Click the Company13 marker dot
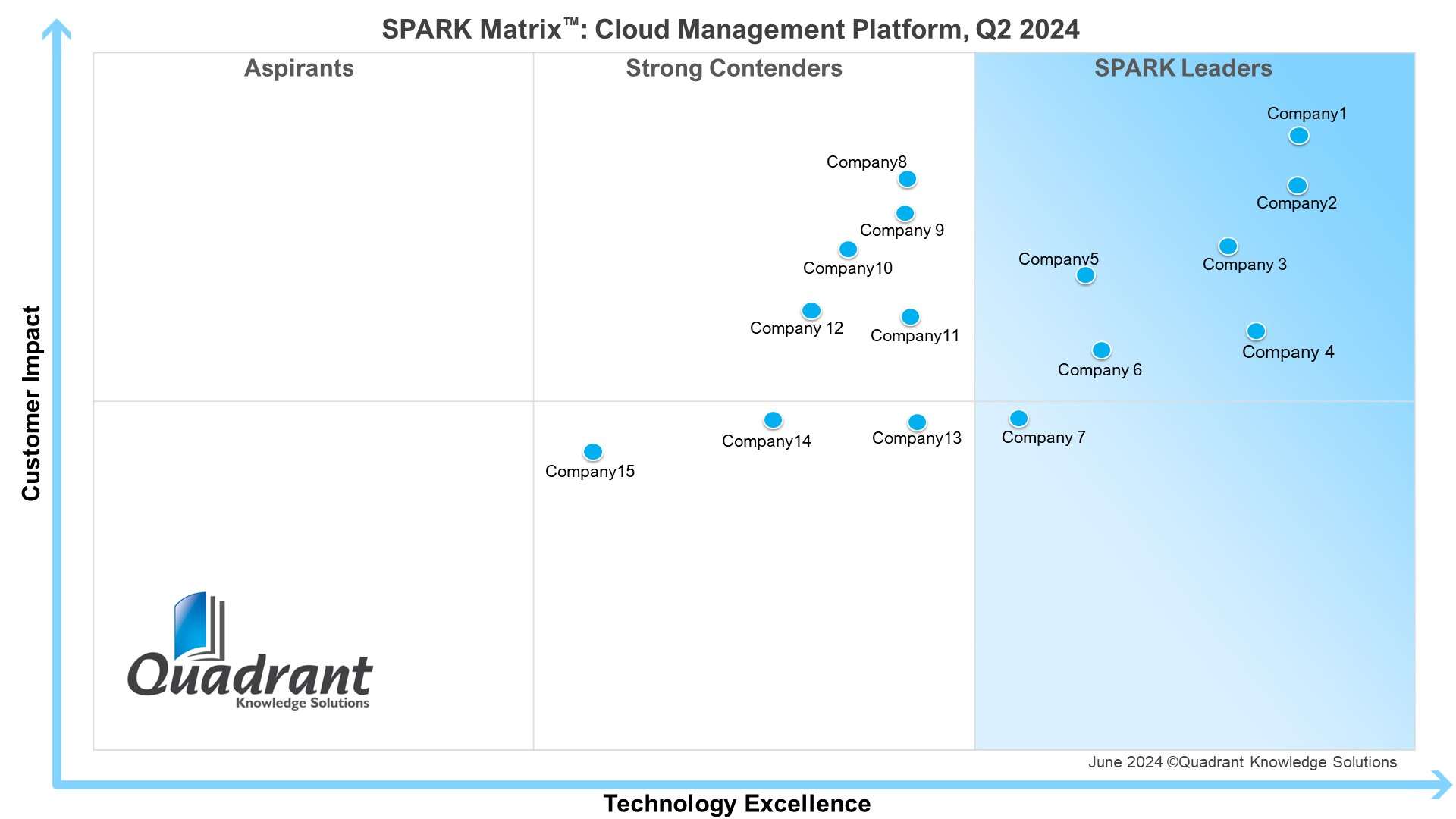Viewport: 1456px width, 819px height. (x=917, y=422)
